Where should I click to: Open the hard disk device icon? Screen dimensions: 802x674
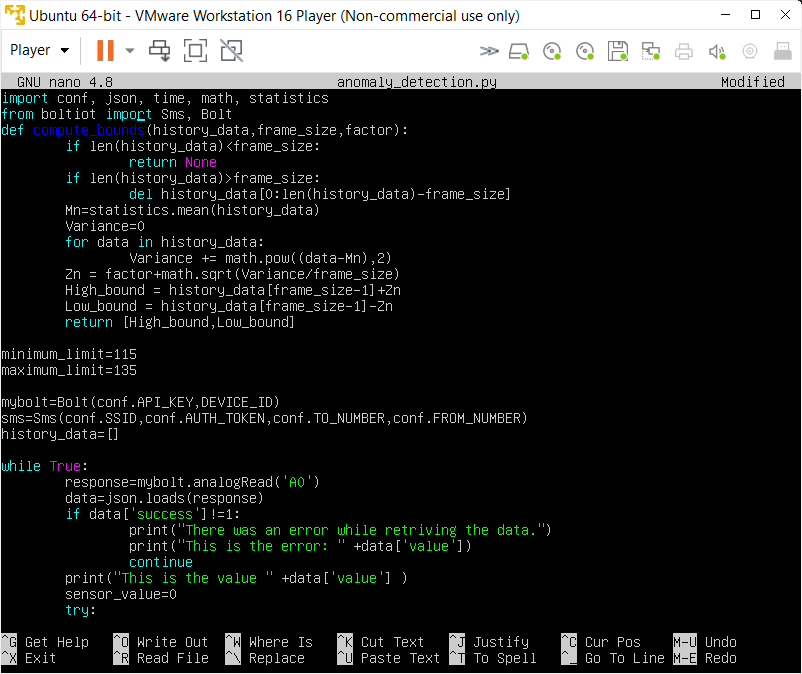[x=519, y=51]
